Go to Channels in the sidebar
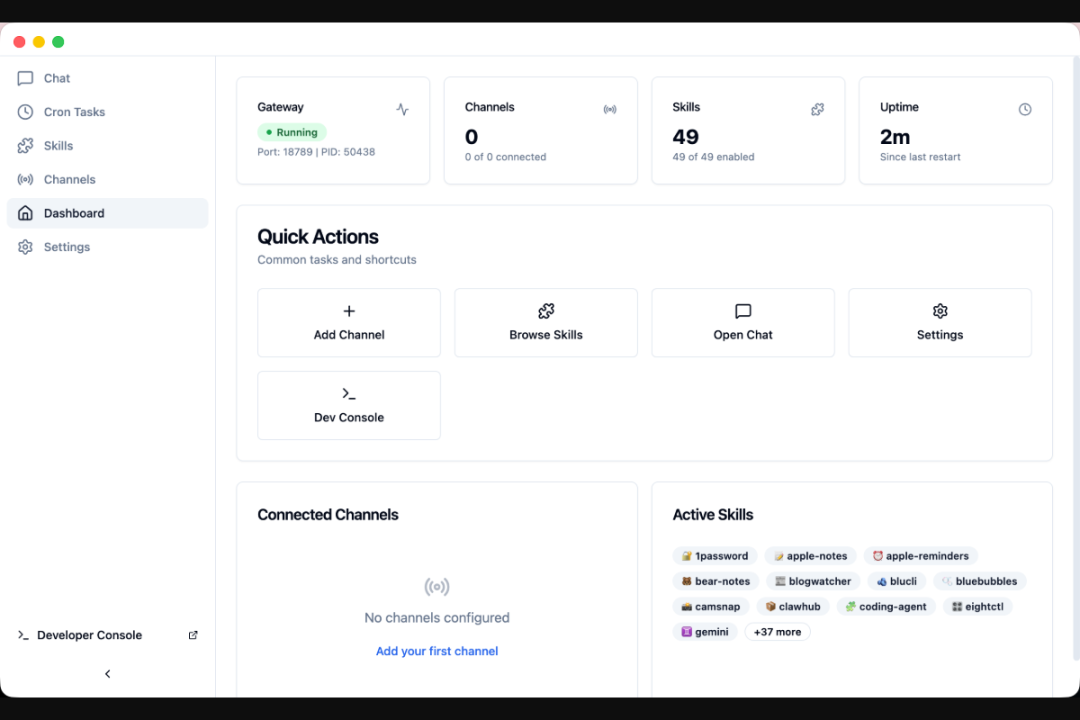 tap(69, 180)
